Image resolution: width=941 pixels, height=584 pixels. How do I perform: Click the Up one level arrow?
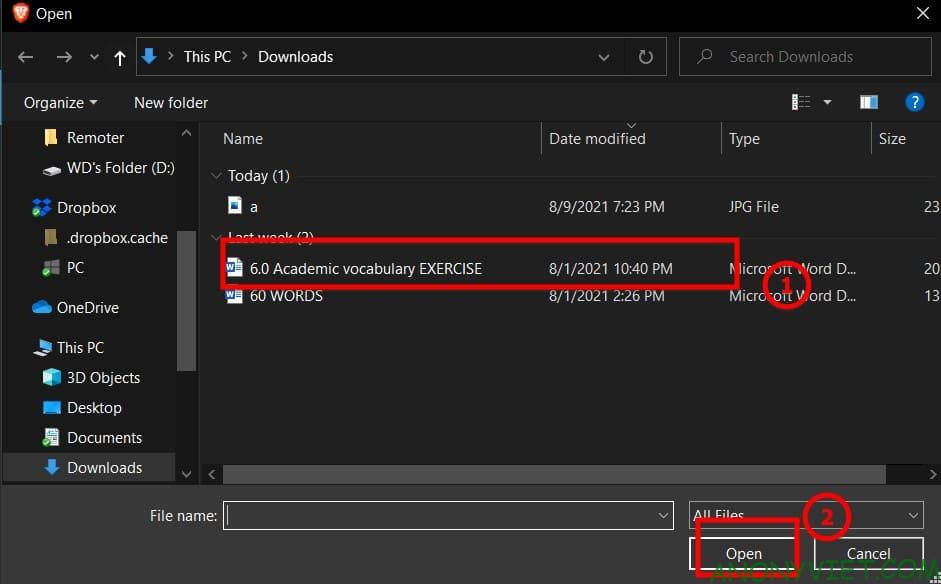pos(120,58)
